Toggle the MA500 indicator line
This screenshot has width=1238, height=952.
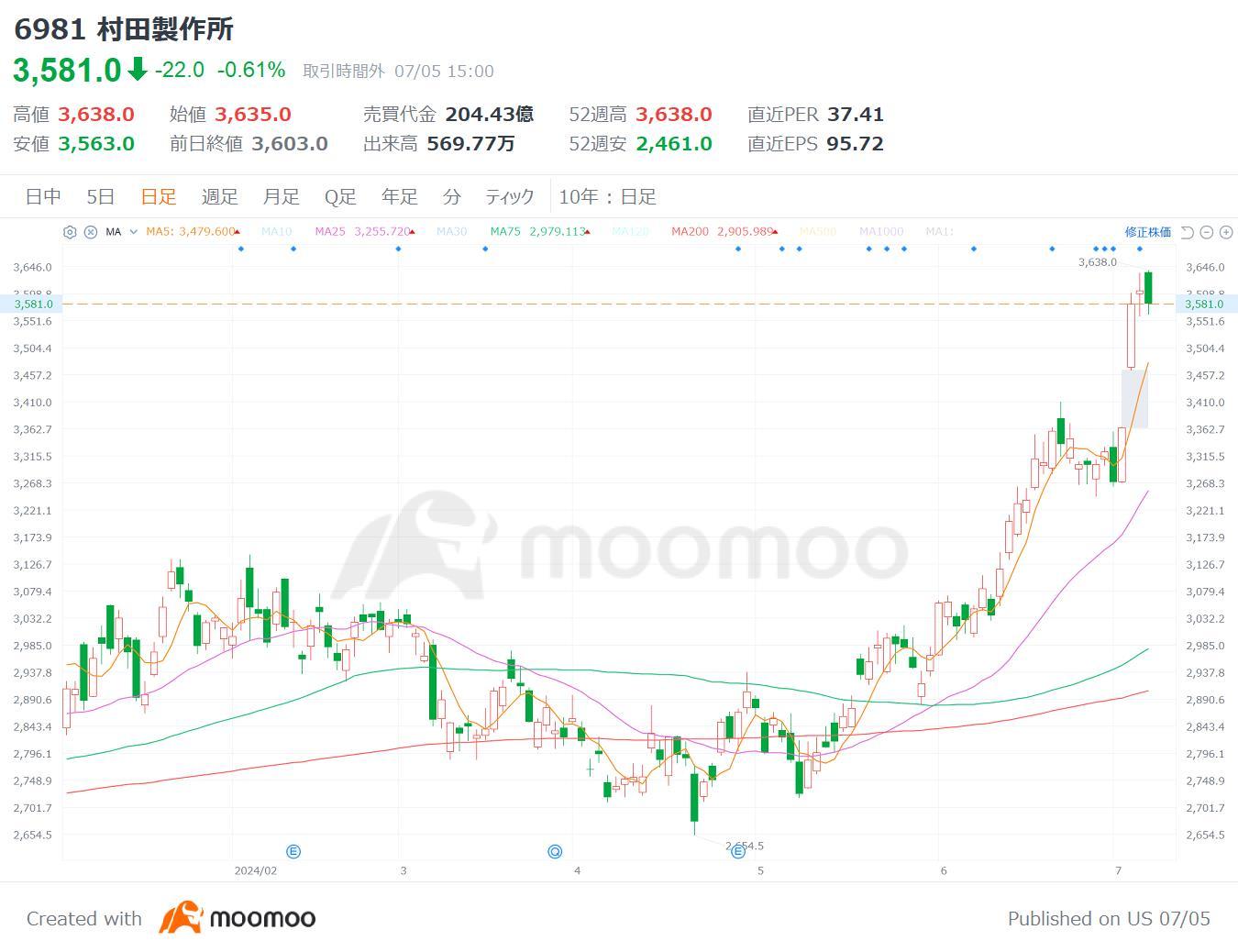818,232
